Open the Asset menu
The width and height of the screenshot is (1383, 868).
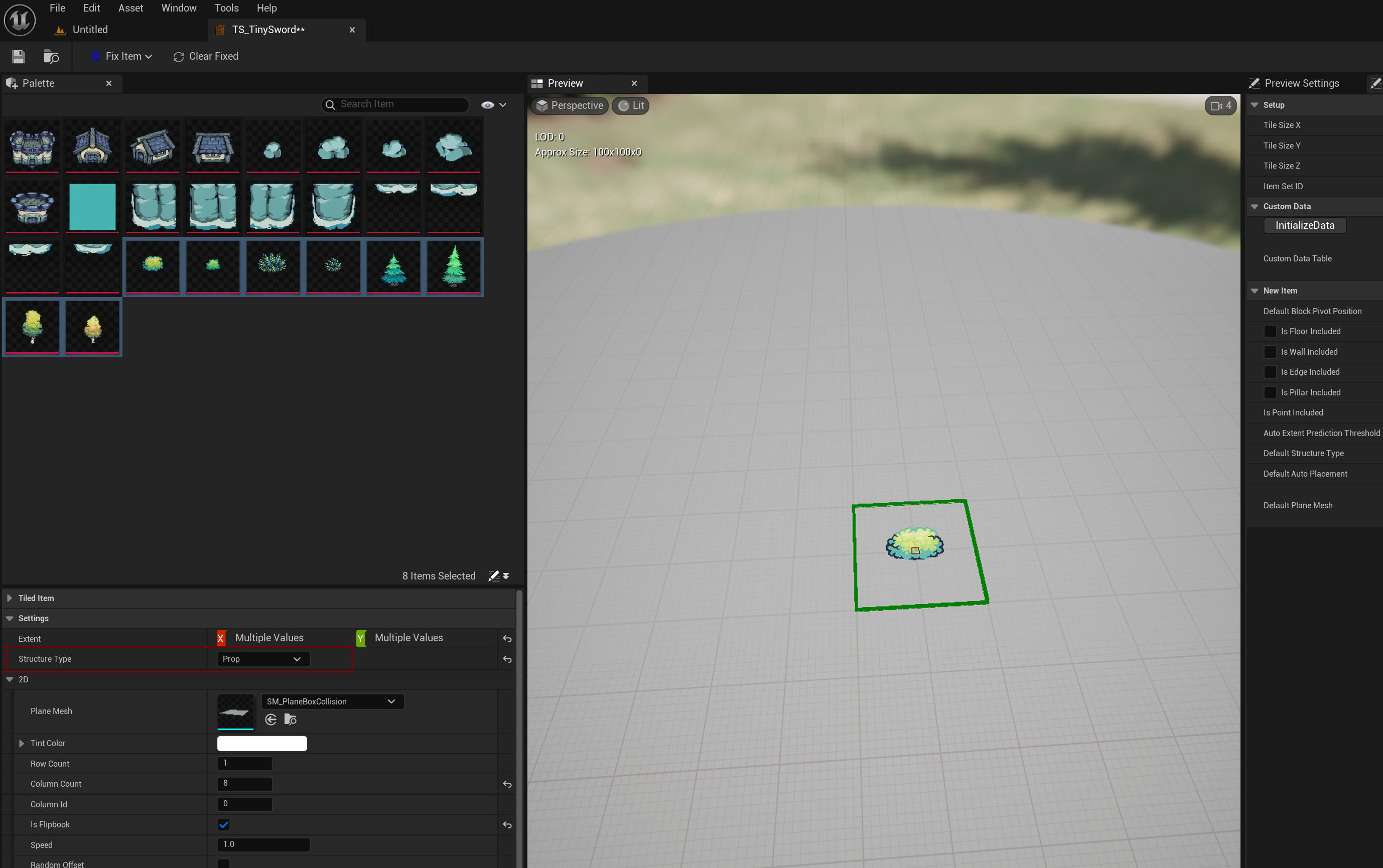[x=130, y=8]
